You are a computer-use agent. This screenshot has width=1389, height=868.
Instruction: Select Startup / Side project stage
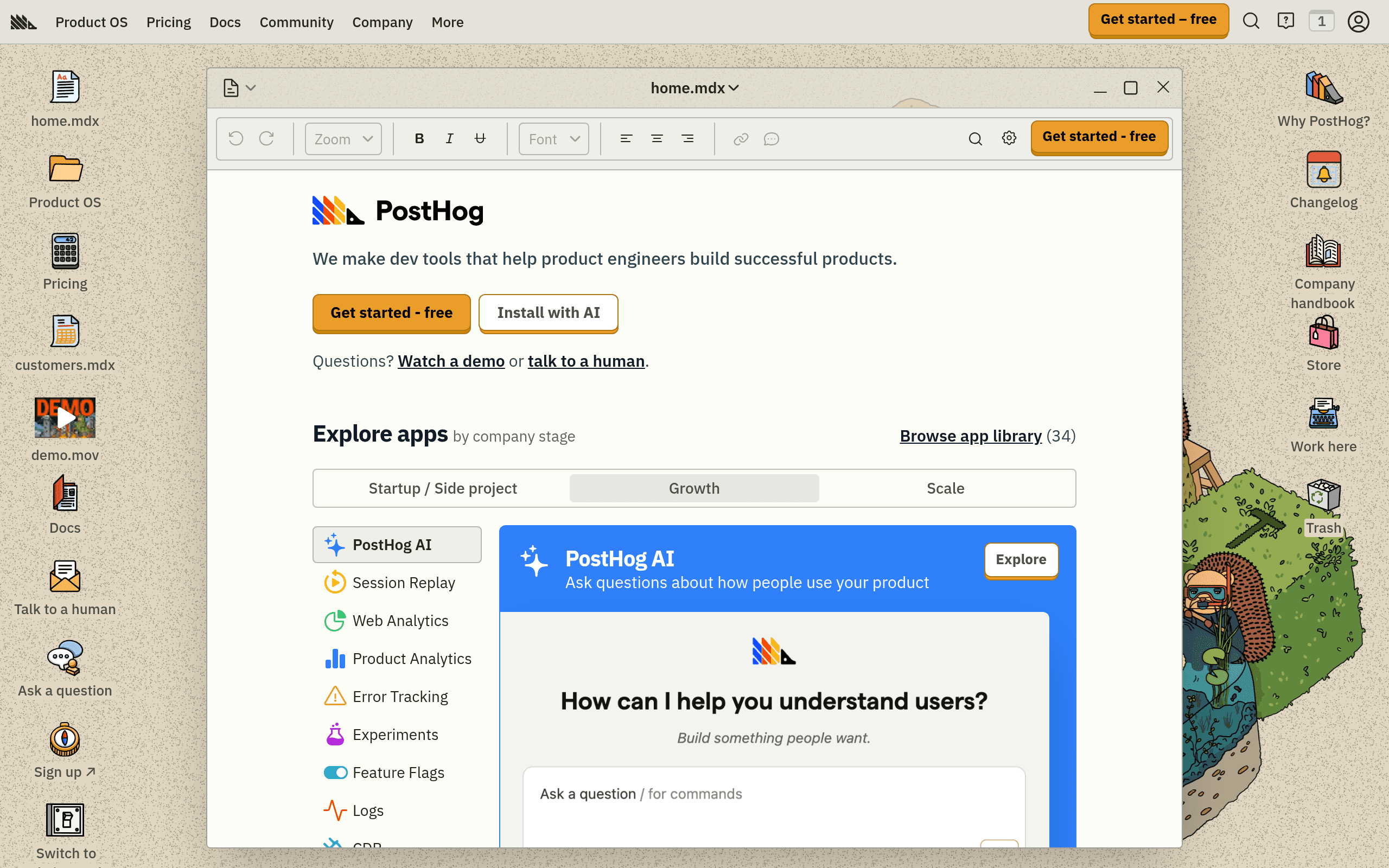(443, 488)
